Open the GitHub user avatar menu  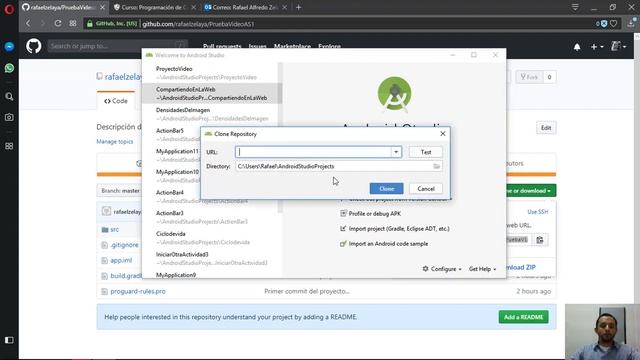click(618, 47)
